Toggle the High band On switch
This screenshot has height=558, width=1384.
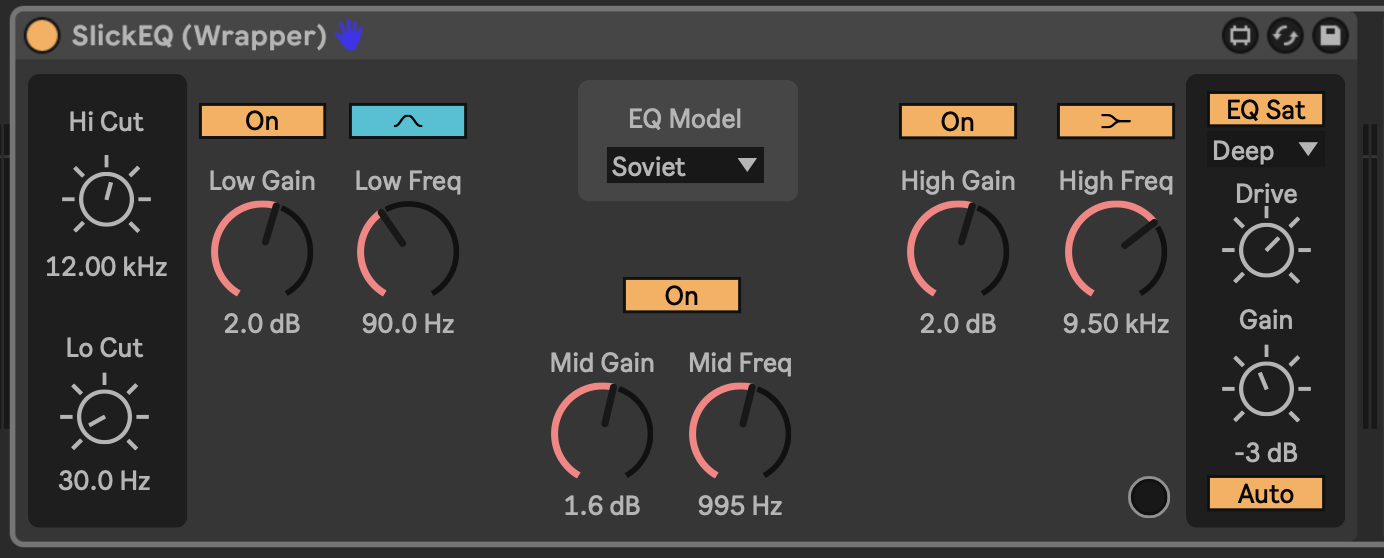(x=957, y=121)
